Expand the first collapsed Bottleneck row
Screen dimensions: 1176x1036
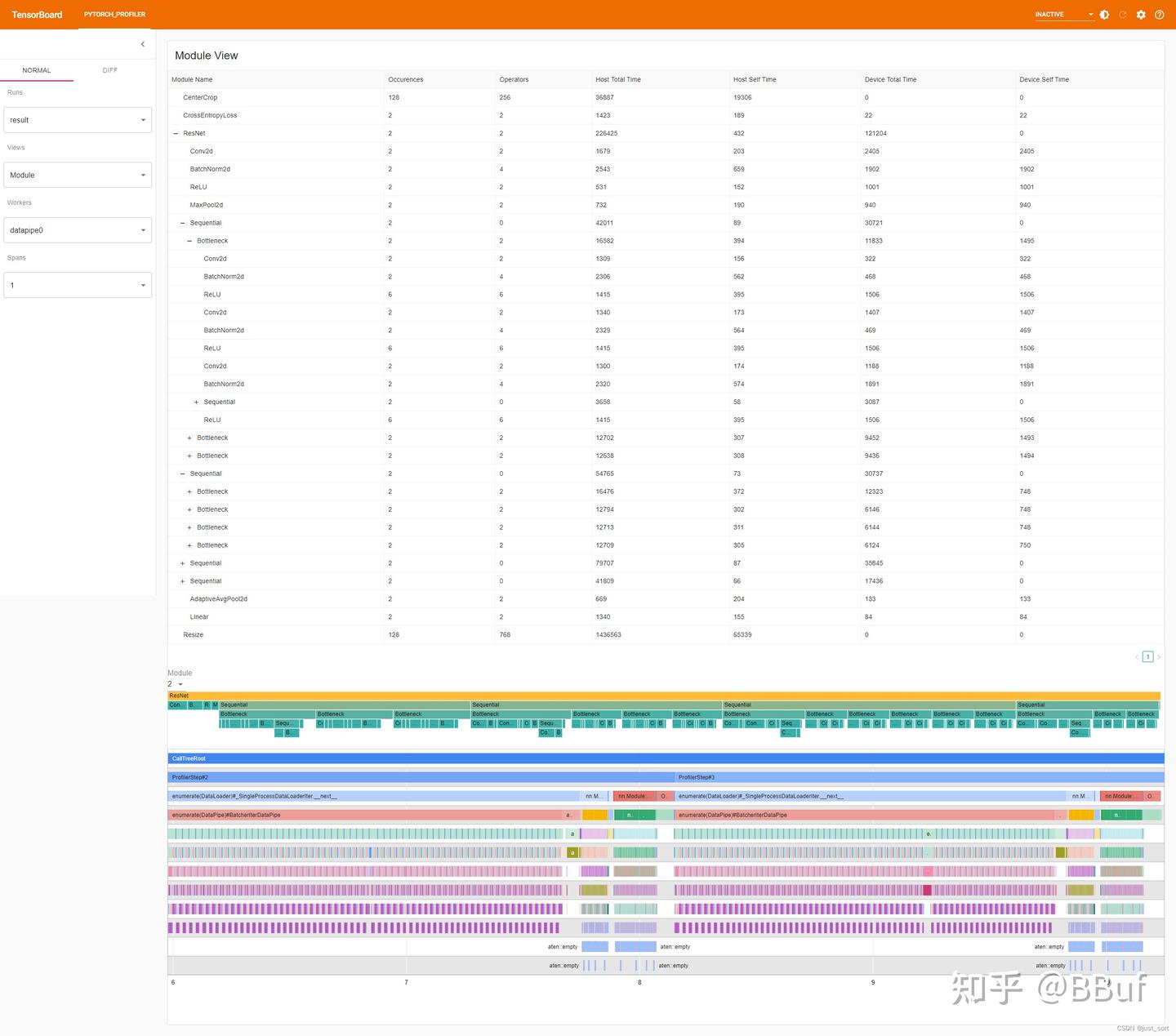[x=189, y=438]
